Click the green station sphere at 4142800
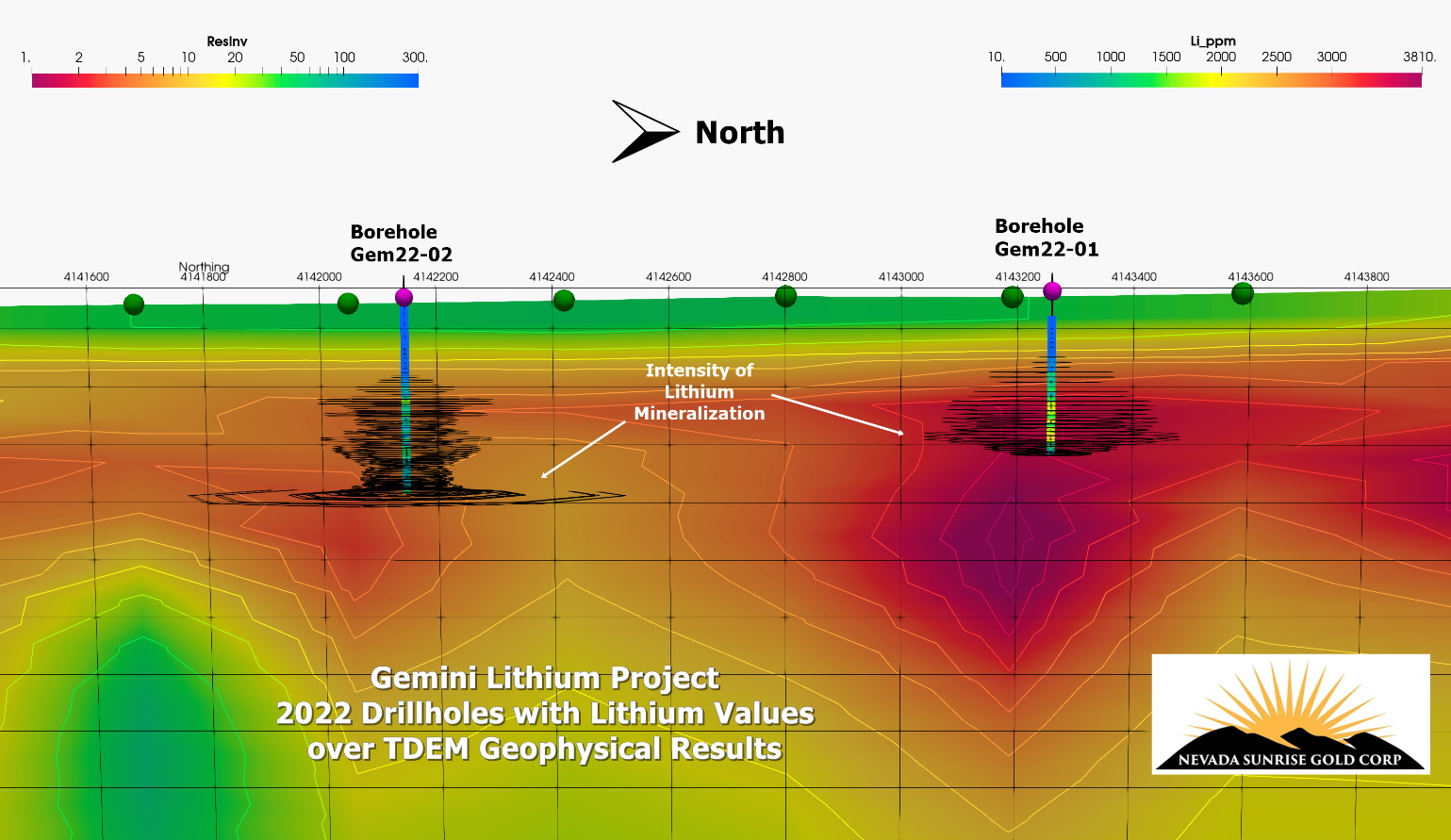Image resolution: width=1451 pixels, height=840 pixels. click(x=785, y=296)
